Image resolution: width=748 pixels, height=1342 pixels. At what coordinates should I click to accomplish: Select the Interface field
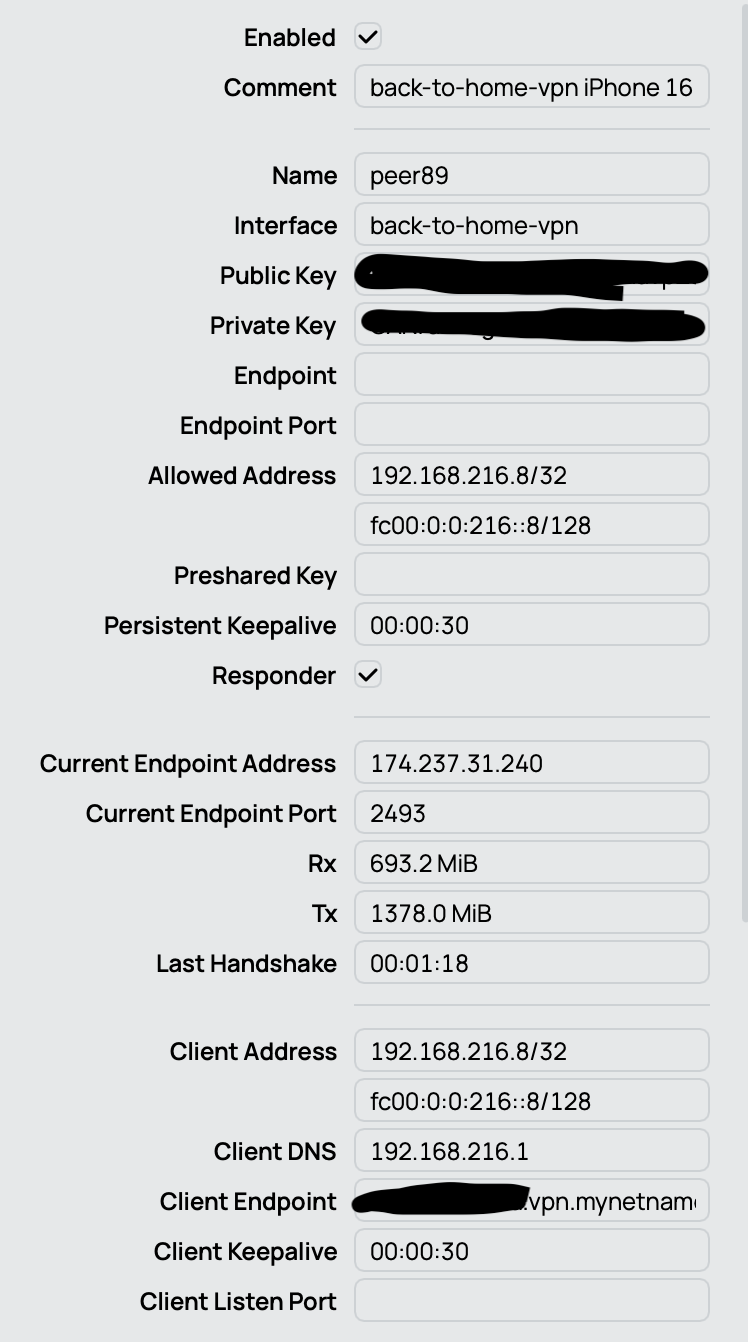531,226
